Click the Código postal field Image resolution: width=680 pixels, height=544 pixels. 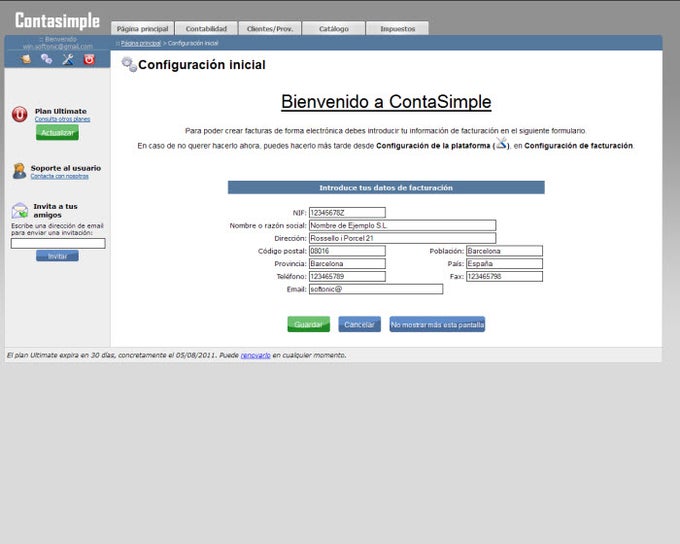pyautogui.click(x=347, y=251)
